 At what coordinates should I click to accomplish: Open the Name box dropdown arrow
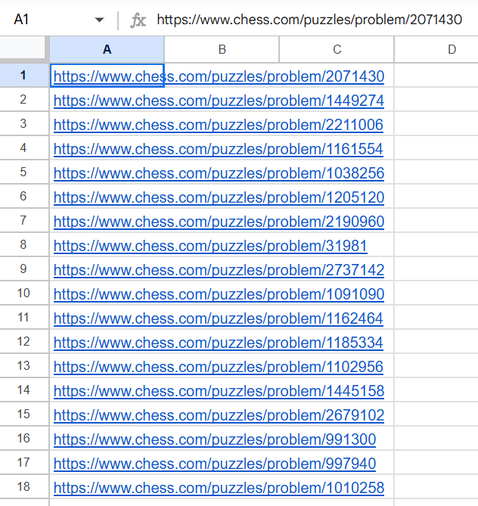[99, 20]
